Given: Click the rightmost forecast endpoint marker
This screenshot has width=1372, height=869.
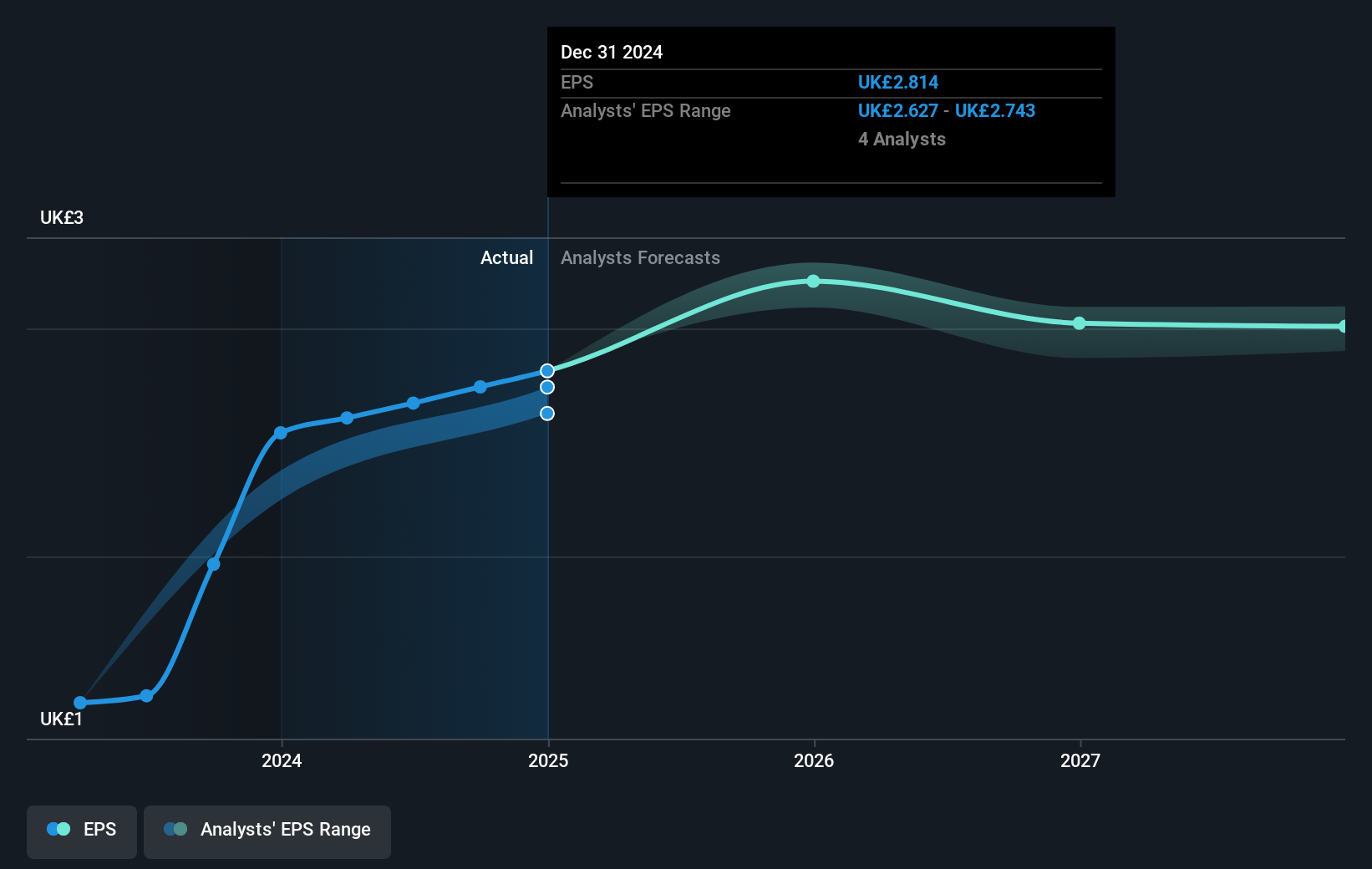Looking at the screenshot, I should click(x=1344, y=324).
